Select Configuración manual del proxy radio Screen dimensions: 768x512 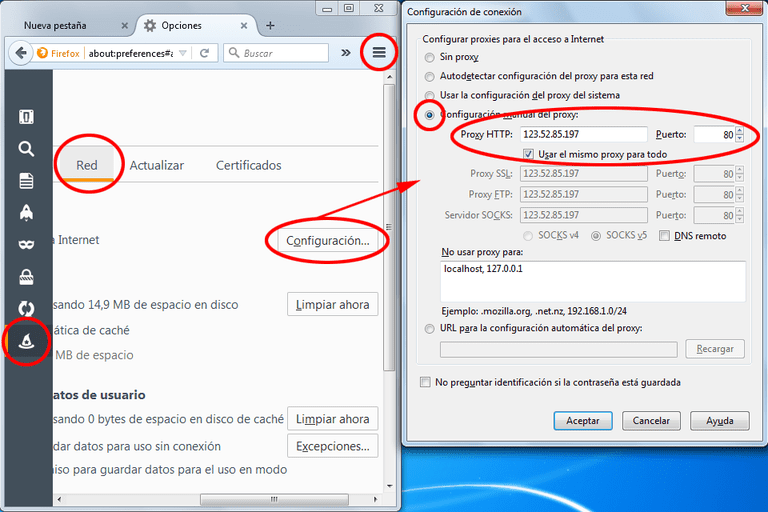coord(430,115)
